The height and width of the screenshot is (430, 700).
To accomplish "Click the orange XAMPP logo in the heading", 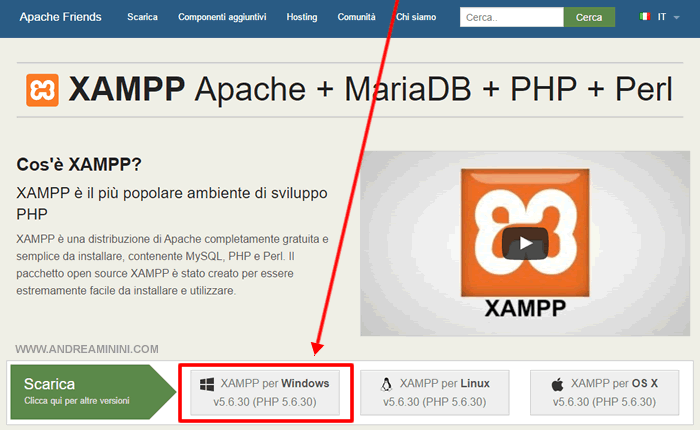I will (44, 90).
